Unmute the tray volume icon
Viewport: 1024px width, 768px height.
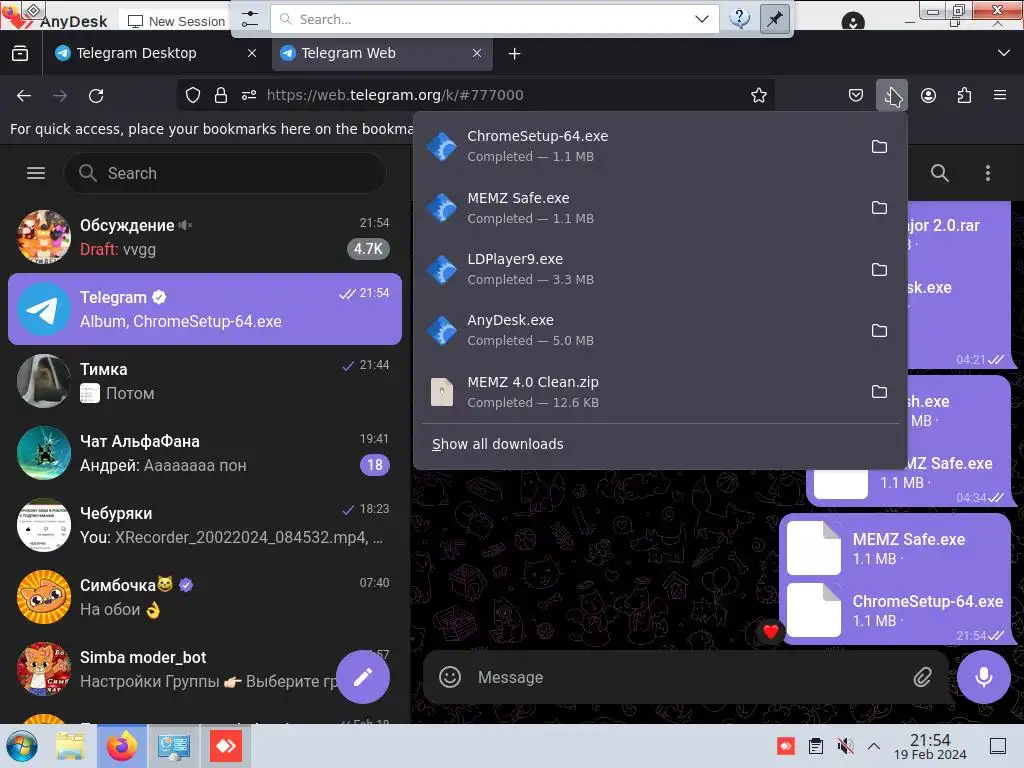tap(845, 746)
